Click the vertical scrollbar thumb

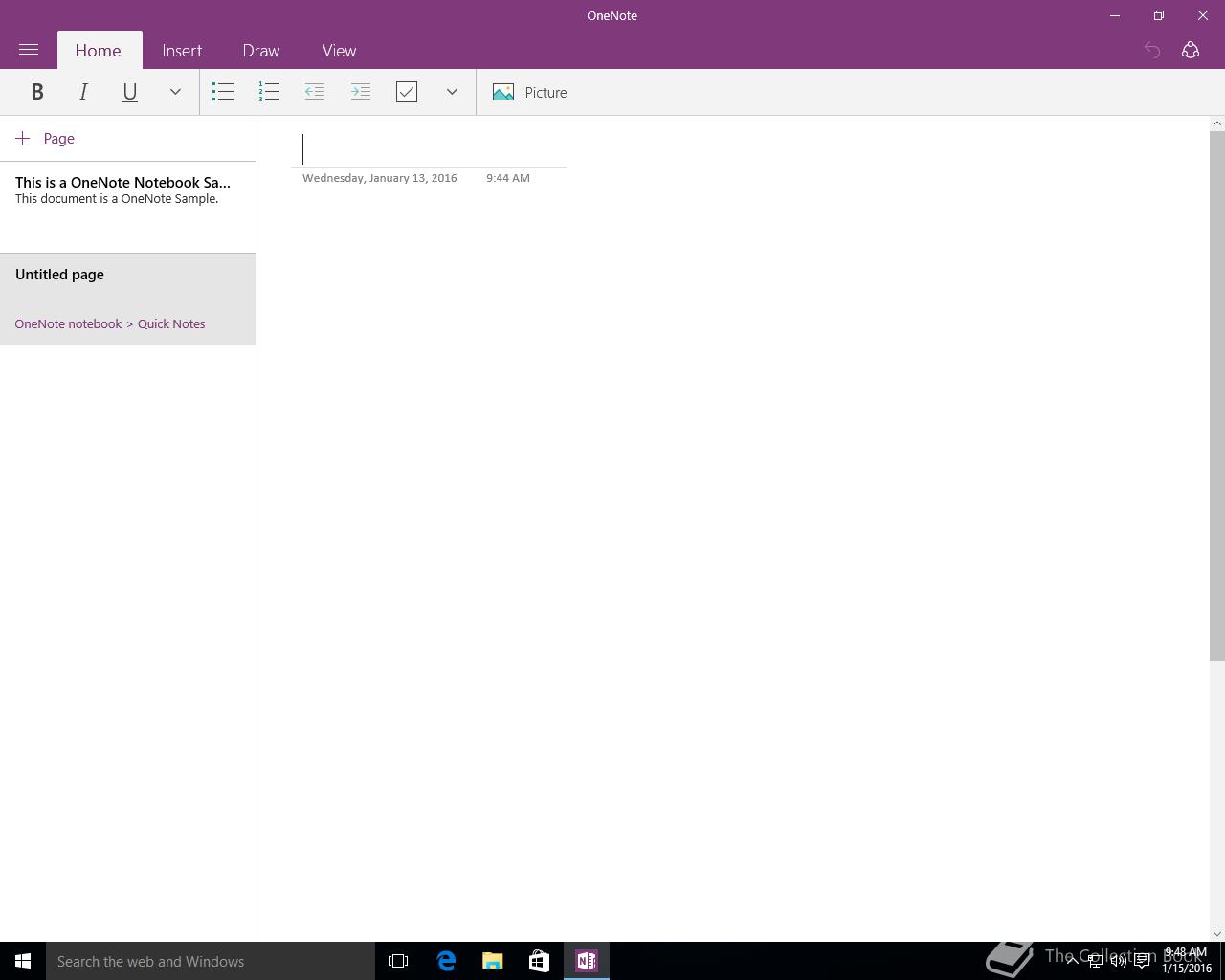tap(1217, 395)
